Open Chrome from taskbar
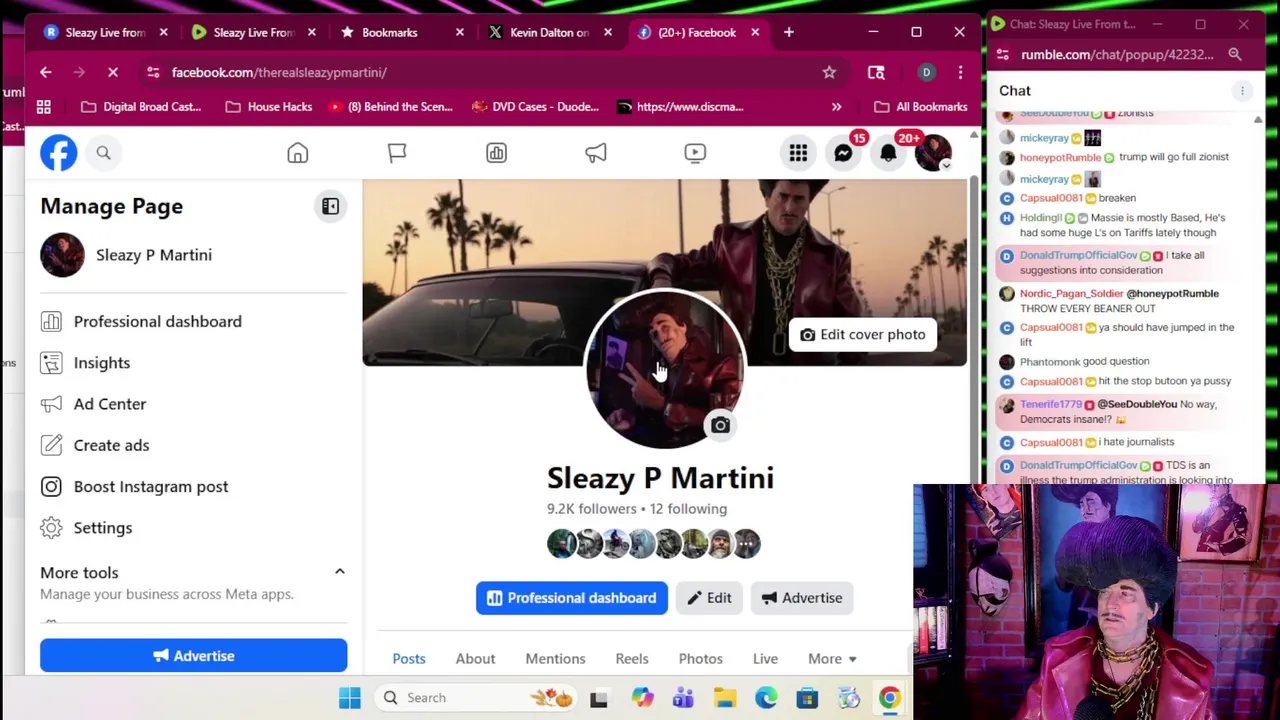The width and height of the screenshot is (1280, 720). 889,698
